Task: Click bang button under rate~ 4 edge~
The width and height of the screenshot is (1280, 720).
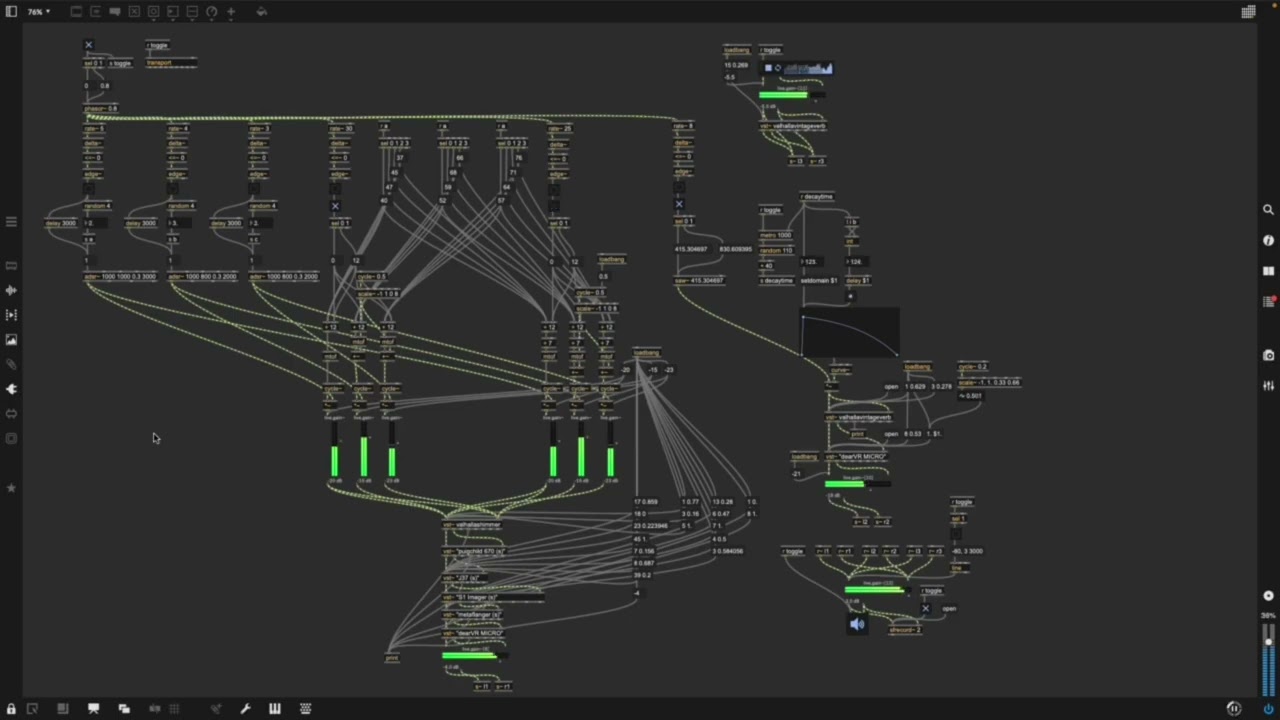Action: pos(172,188)
